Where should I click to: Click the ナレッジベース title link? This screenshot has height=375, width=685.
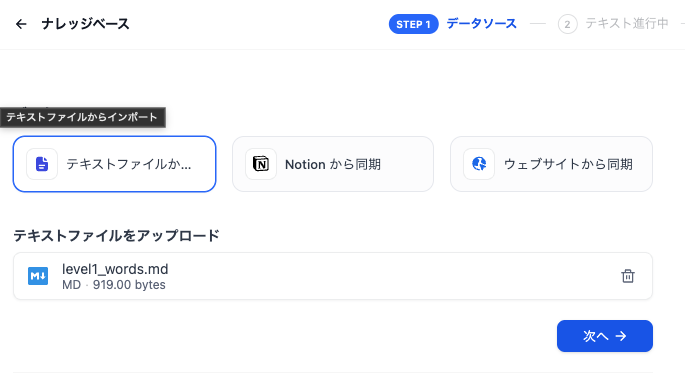pos(86,24)
